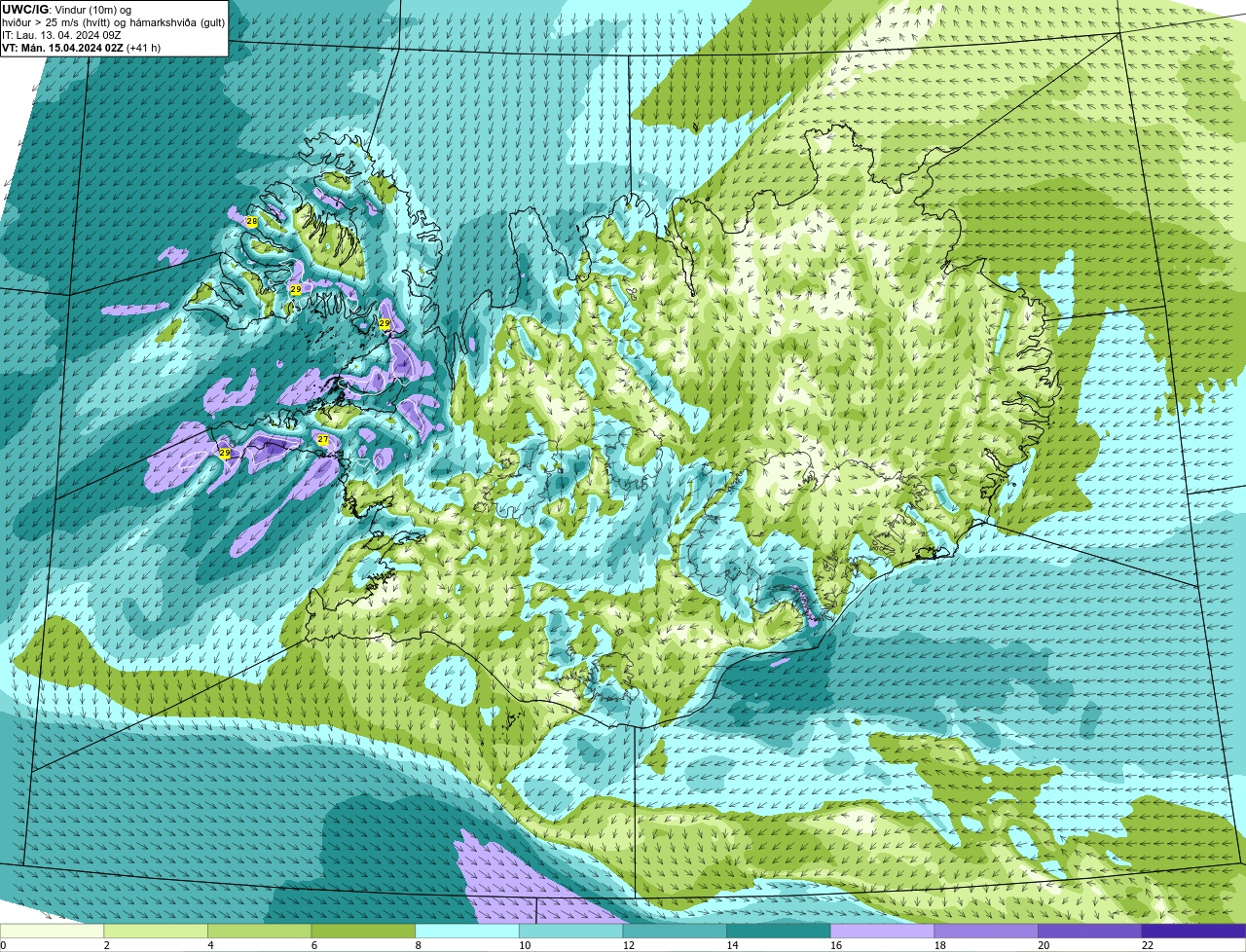Click the 'VT: Mán. 15.04.2024 02Z (+41 h)' line
1246x952 pixels.
click(82, 47)
